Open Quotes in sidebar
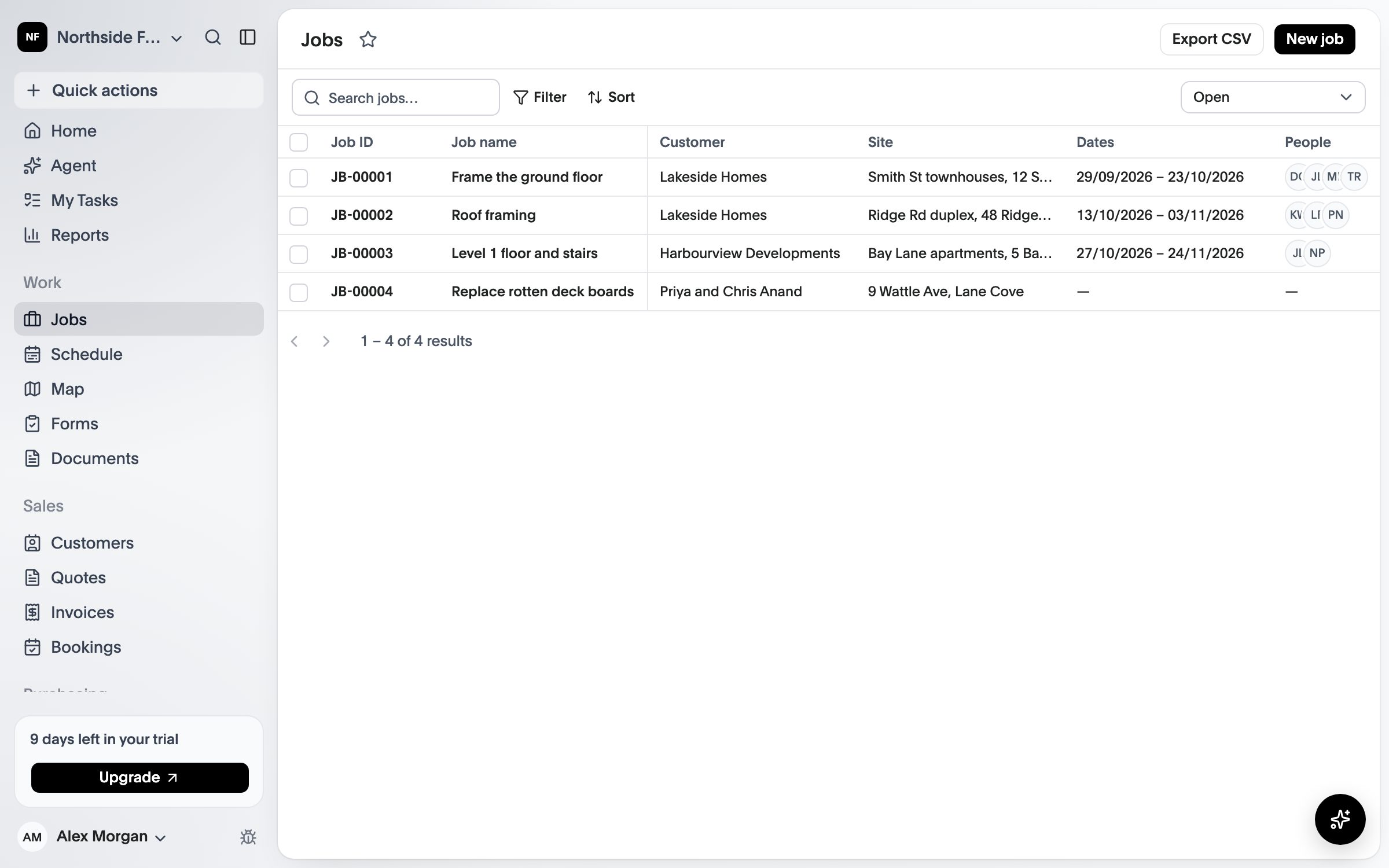The width and height of the screenshot is (1389, 868). pyautogui.click(x=139, y=578)
